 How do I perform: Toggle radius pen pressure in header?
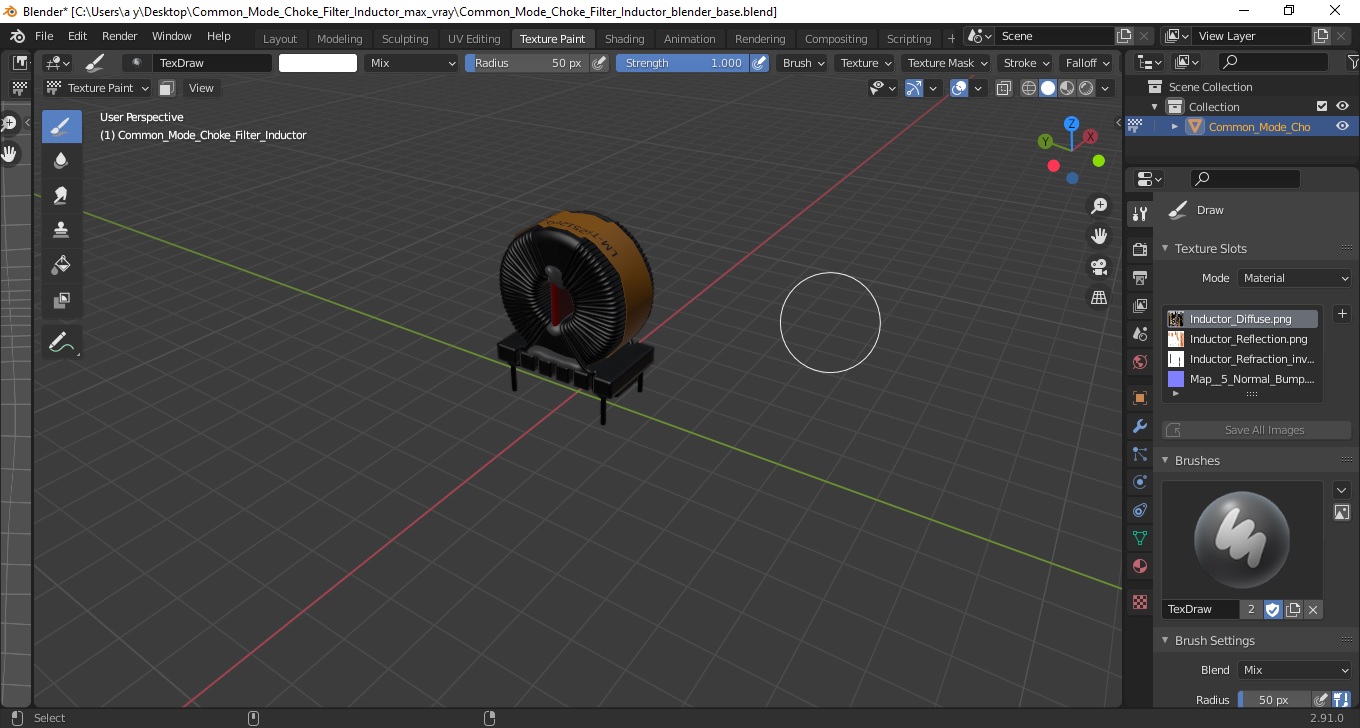click(x=599, y=63)
